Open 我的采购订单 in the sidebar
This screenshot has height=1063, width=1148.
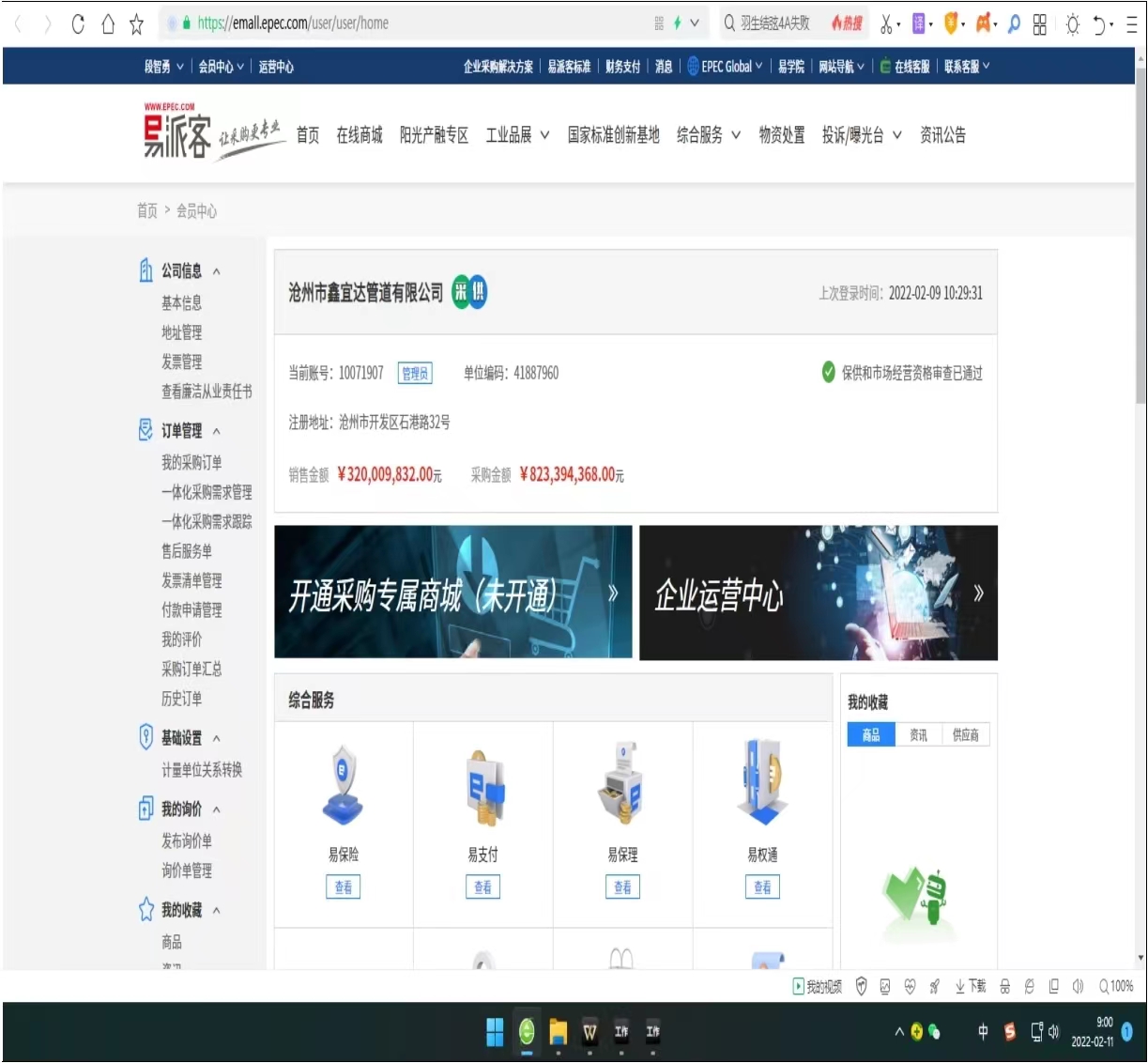click(191, 463)
